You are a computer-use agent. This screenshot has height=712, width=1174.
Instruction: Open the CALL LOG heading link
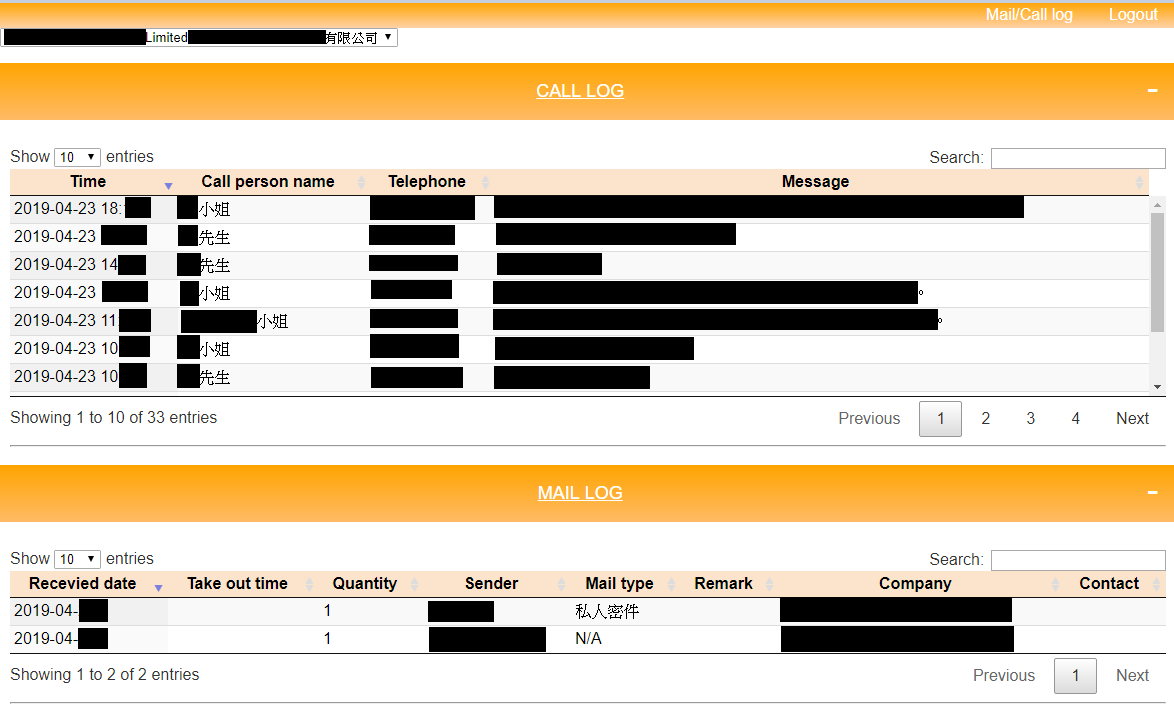580,91
